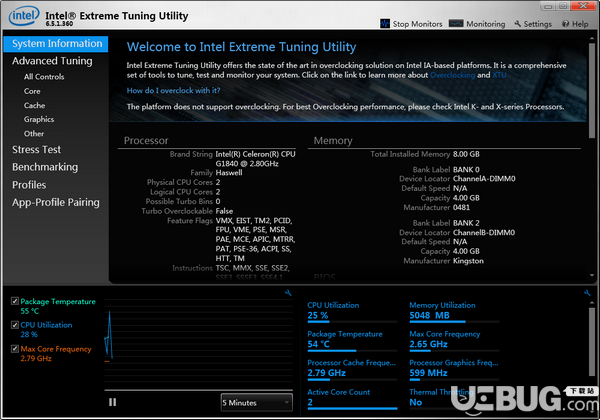Click main panel vertical scrollbar thumb
The width and height of the screenshot is (600, 420).
pos(592,90)
